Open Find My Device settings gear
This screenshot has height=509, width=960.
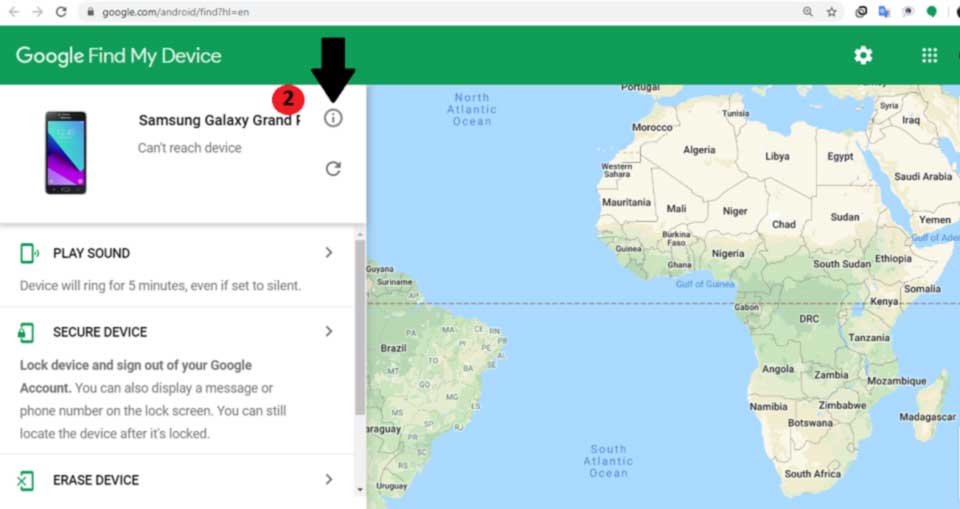(x=863, y=56)
